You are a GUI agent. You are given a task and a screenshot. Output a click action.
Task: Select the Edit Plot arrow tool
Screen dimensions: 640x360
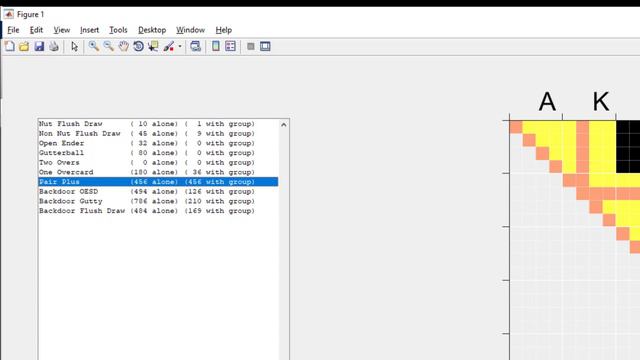click(74, 47)
